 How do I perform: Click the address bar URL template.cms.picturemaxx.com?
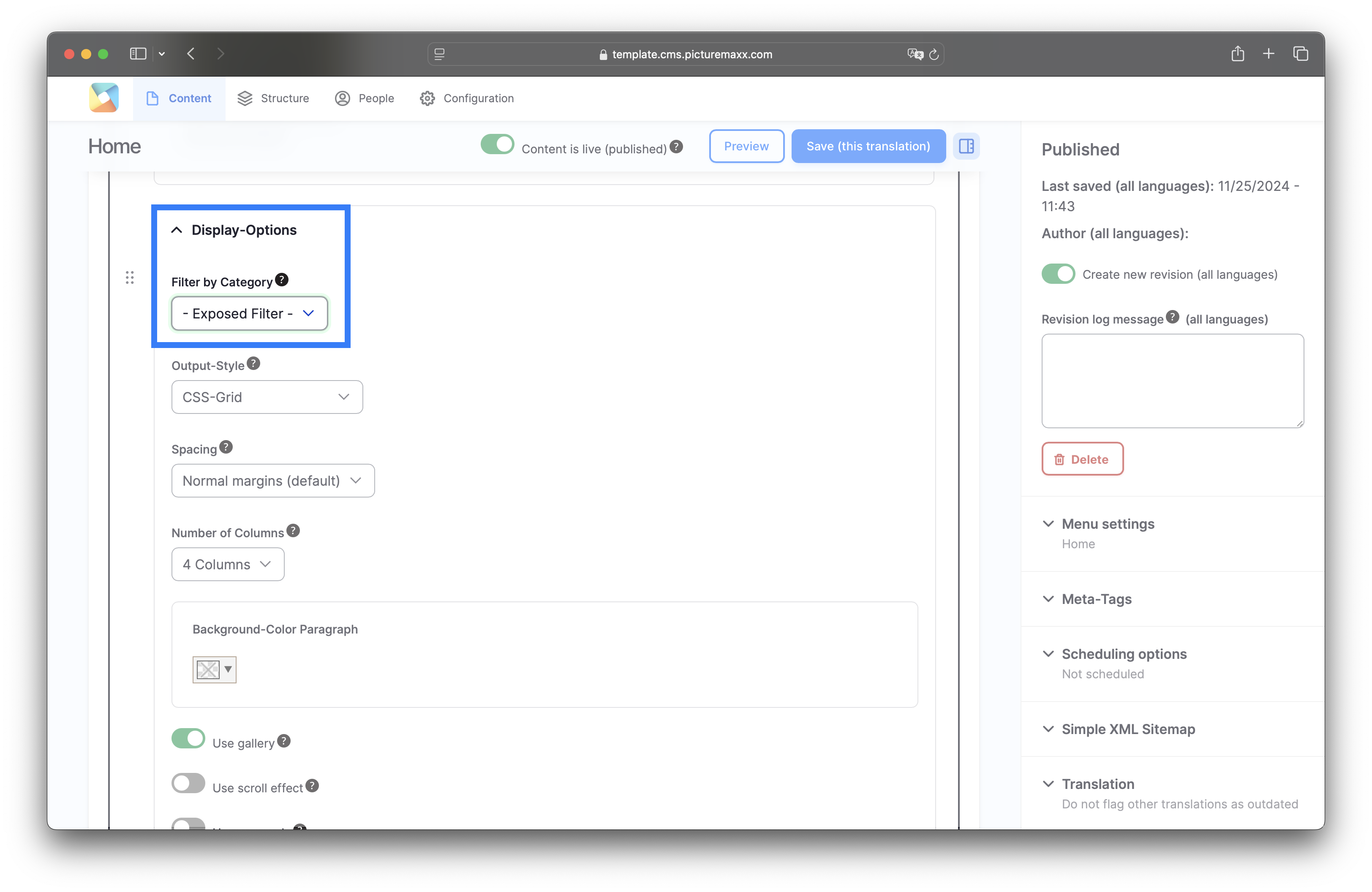click(692, 54)
